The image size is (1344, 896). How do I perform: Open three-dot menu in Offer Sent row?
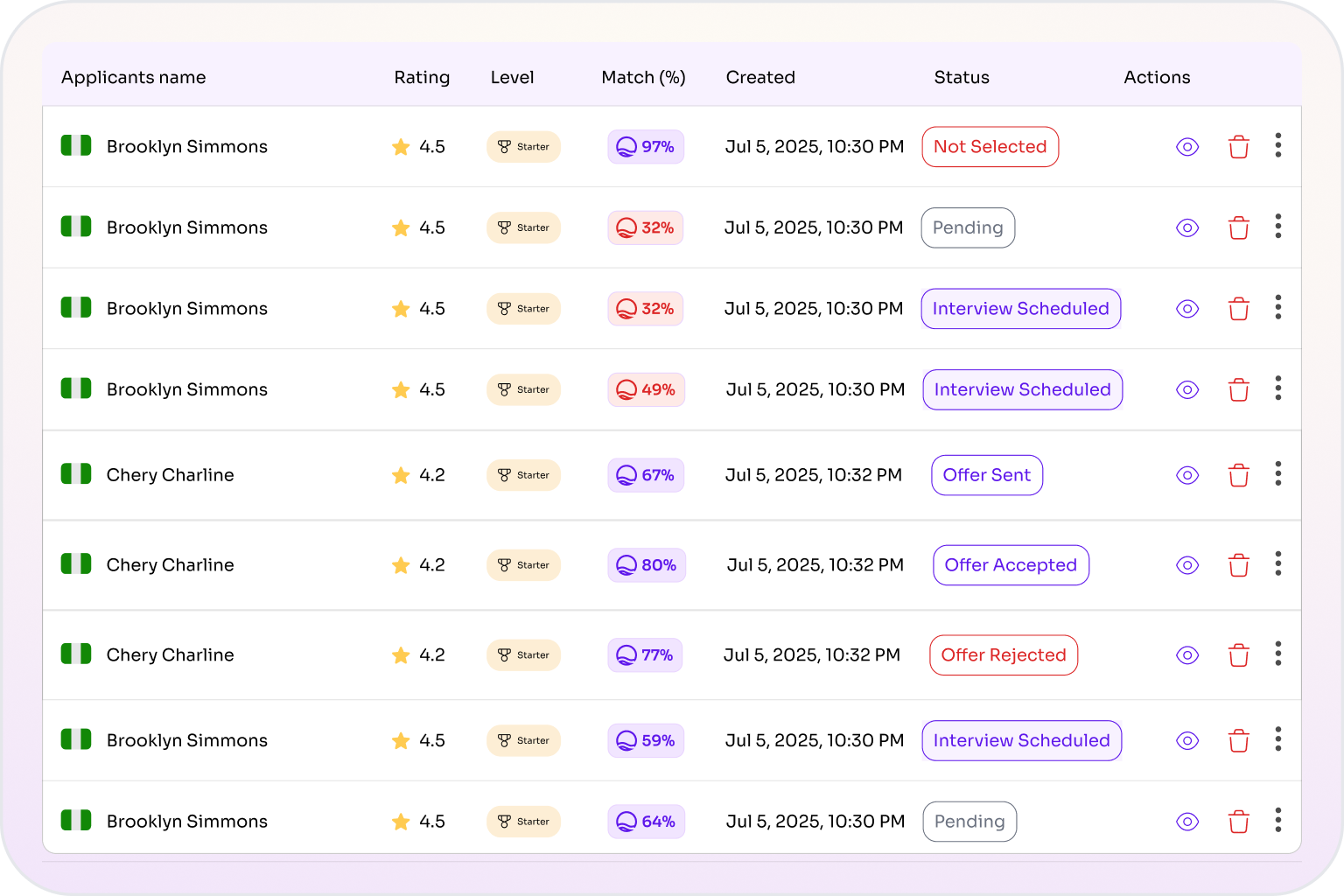point(1278,473)
